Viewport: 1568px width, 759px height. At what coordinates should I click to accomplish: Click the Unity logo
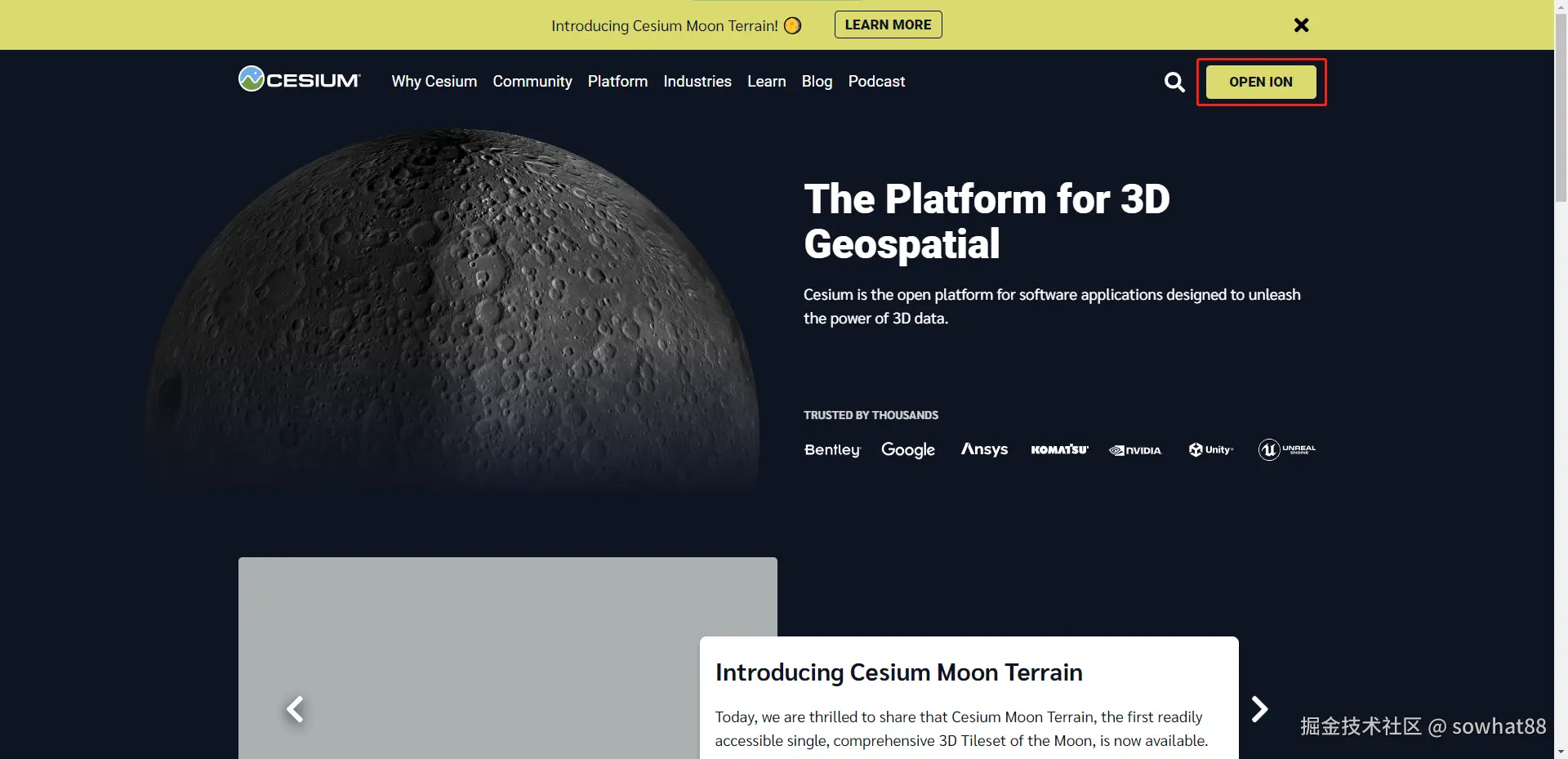[1211, 449]
